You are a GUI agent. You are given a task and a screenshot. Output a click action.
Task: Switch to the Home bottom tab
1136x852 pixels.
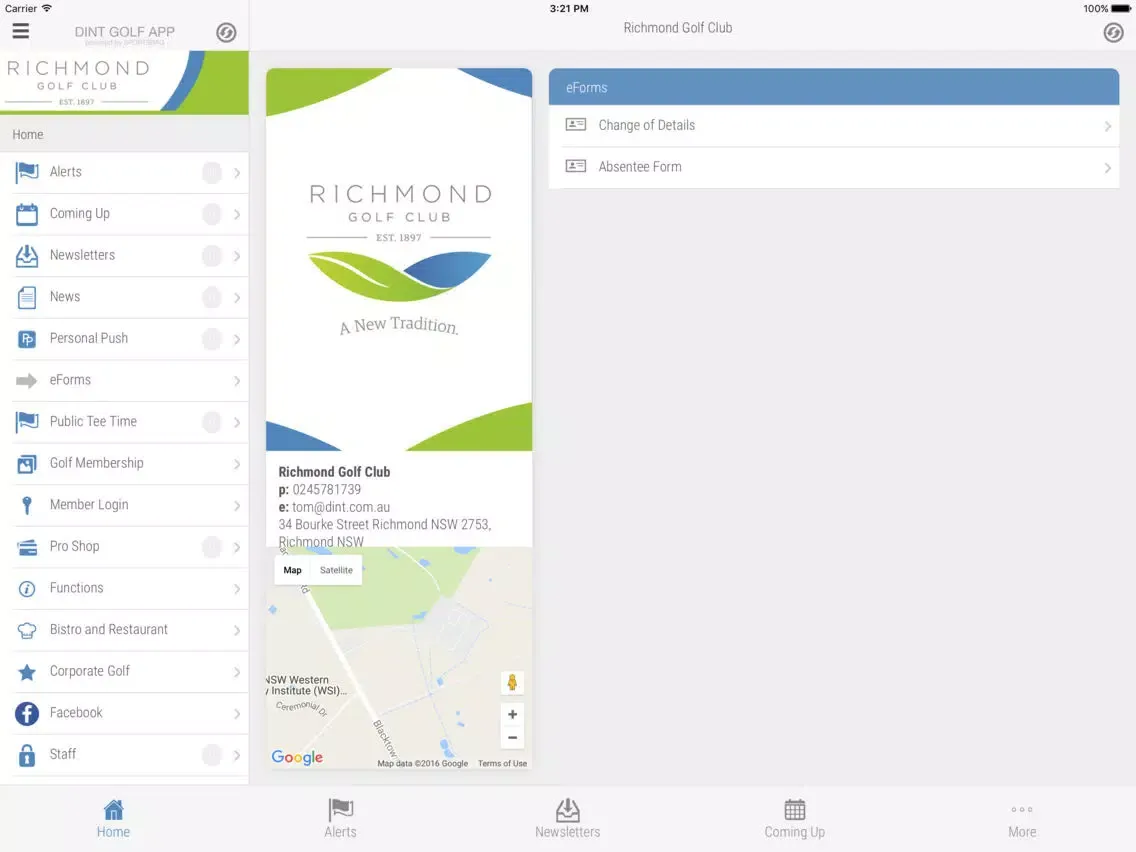tap(114, 819)
